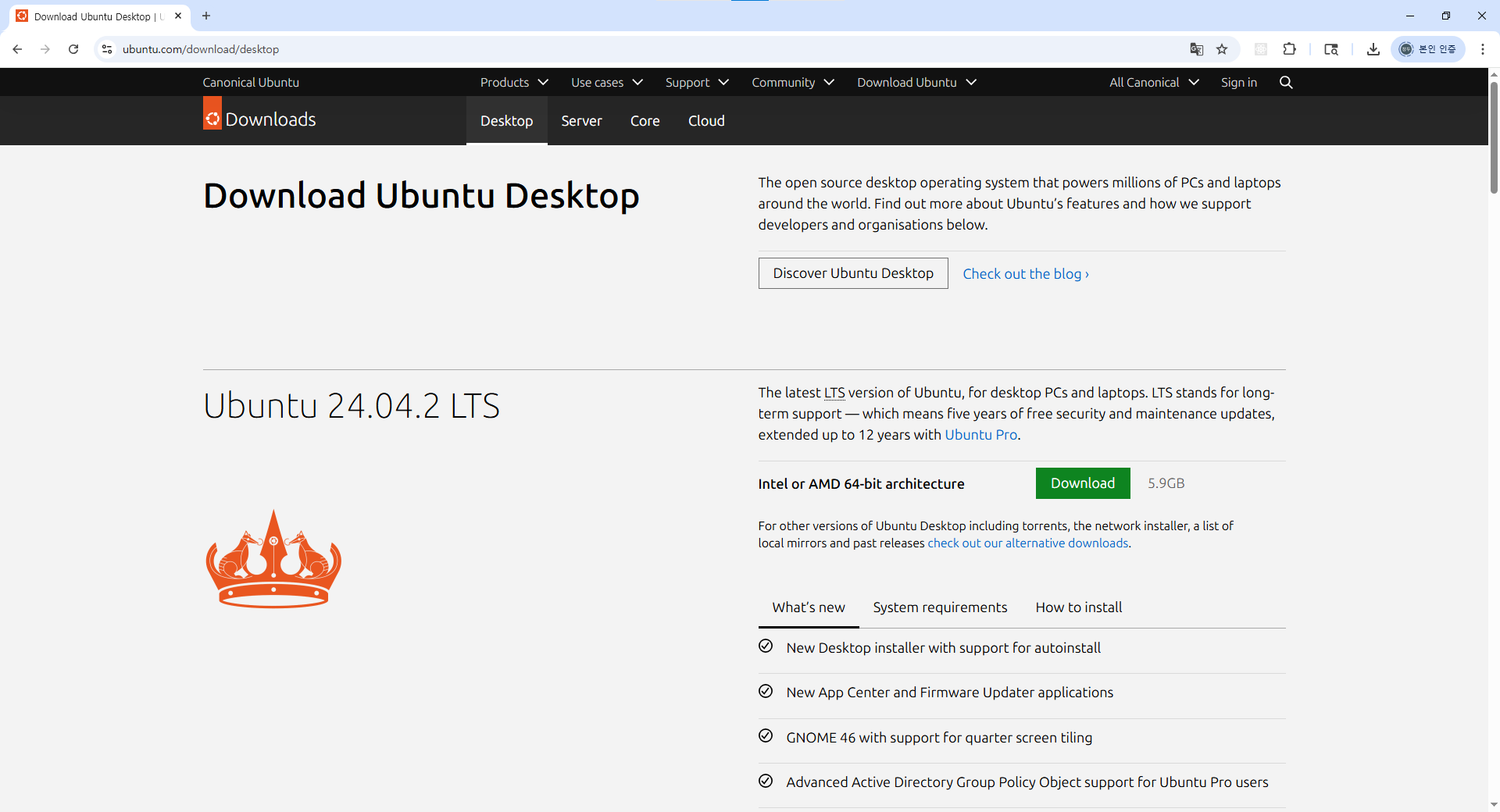Screen dimensions: 1500x812
Task: Click the orange Ubuntu crown mascot image
Action: coord(273,558)
